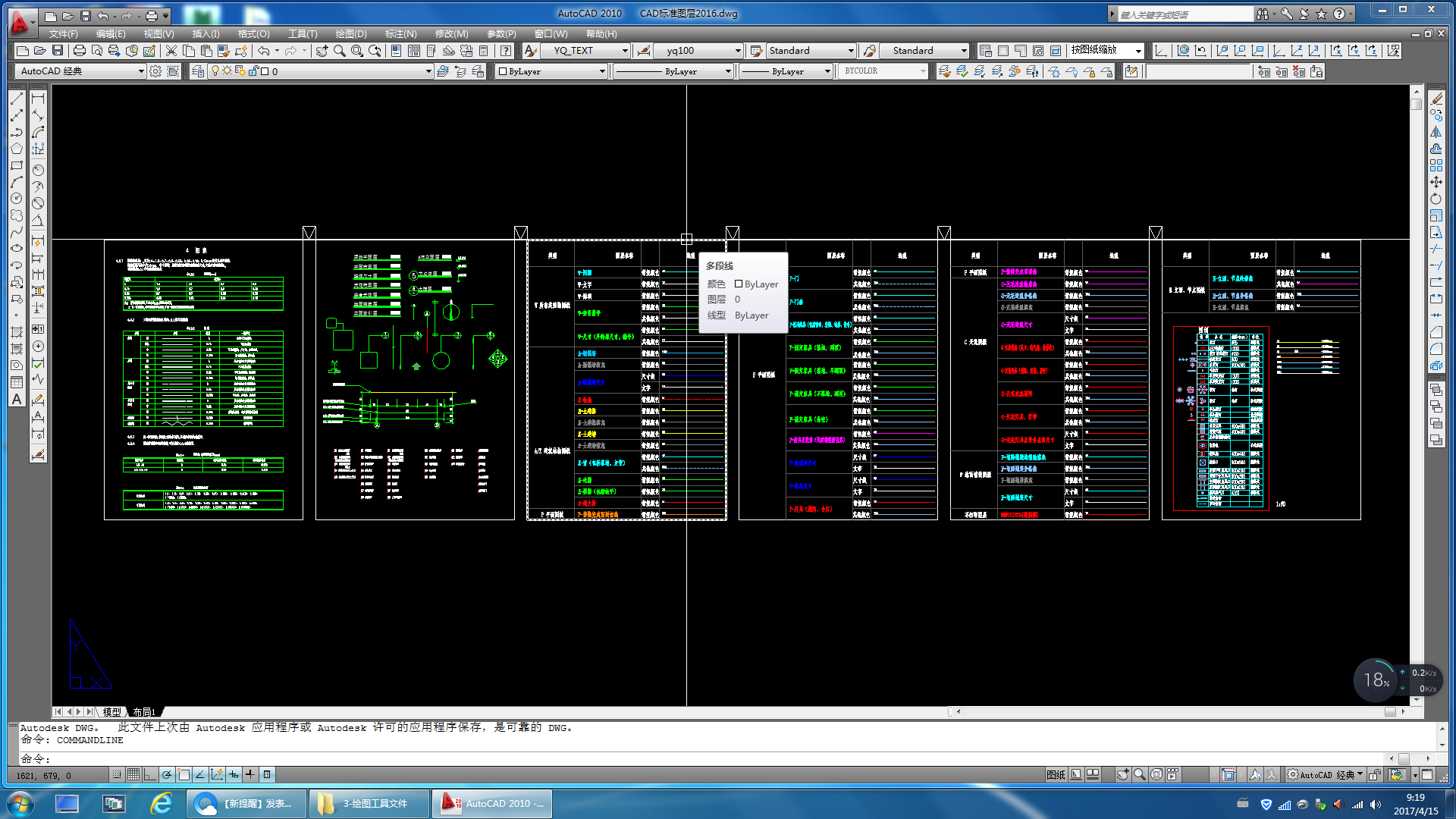The image size is (1456, 819).
Task: Open the QuickCalc calculator icon
Action: click(x=484, y=51)
